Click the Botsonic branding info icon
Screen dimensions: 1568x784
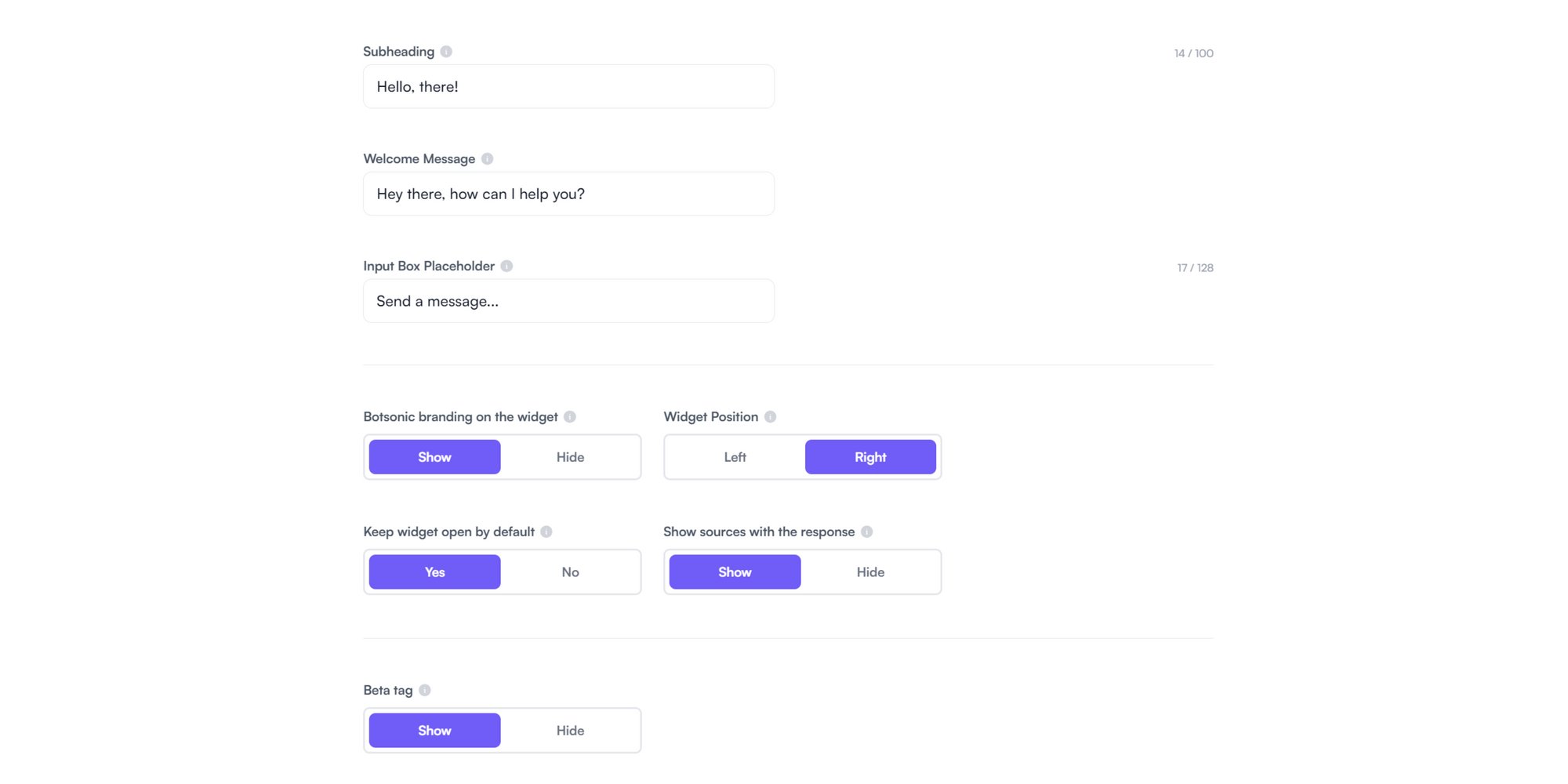570,416
